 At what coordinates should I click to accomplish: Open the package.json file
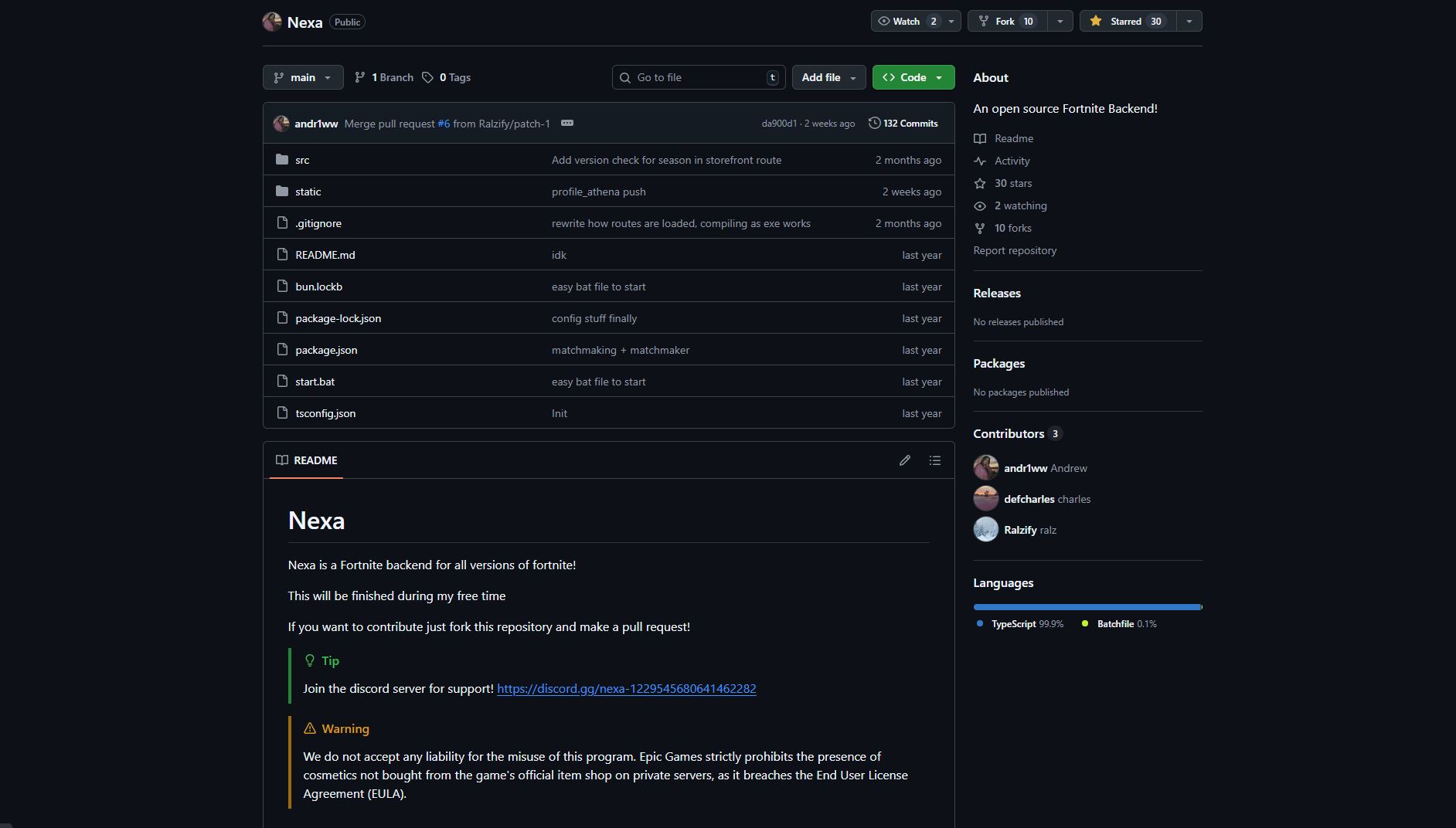pyautogui.click(x=326, y=351)
